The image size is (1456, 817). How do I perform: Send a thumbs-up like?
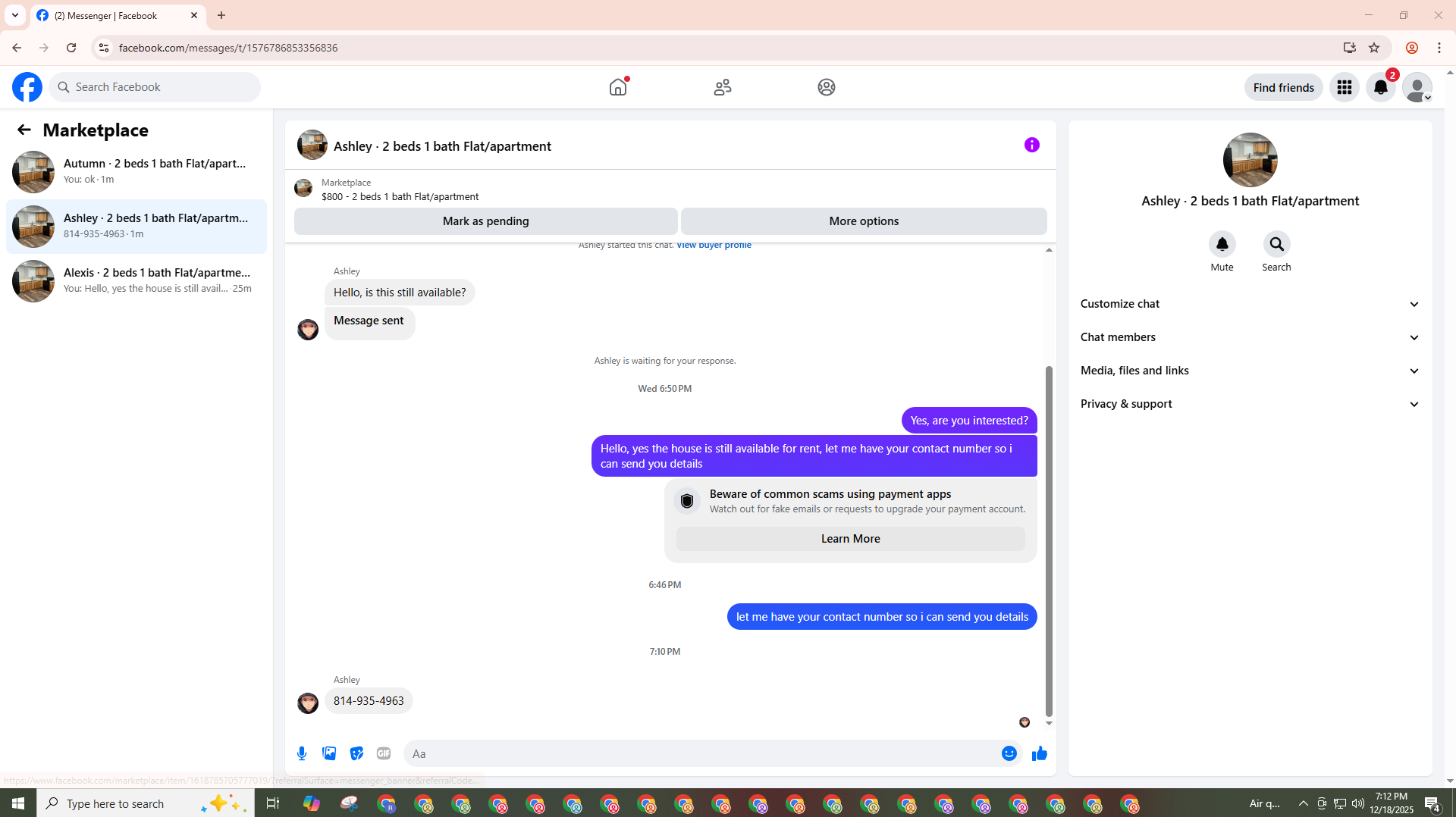click(x=1040, y=753)
